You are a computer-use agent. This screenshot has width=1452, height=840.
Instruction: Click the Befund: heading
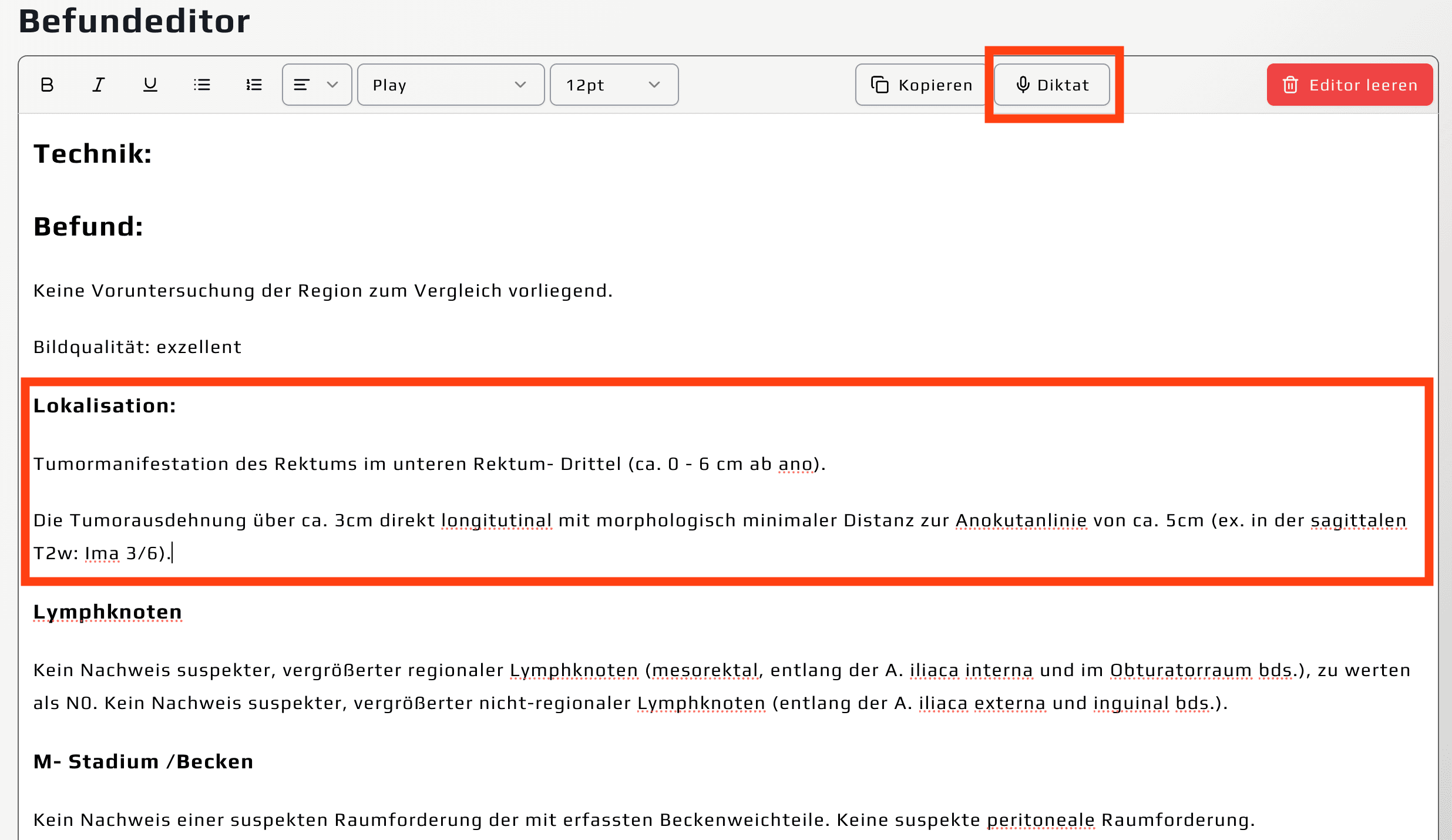pyautogui.click(x=89, y=227)
